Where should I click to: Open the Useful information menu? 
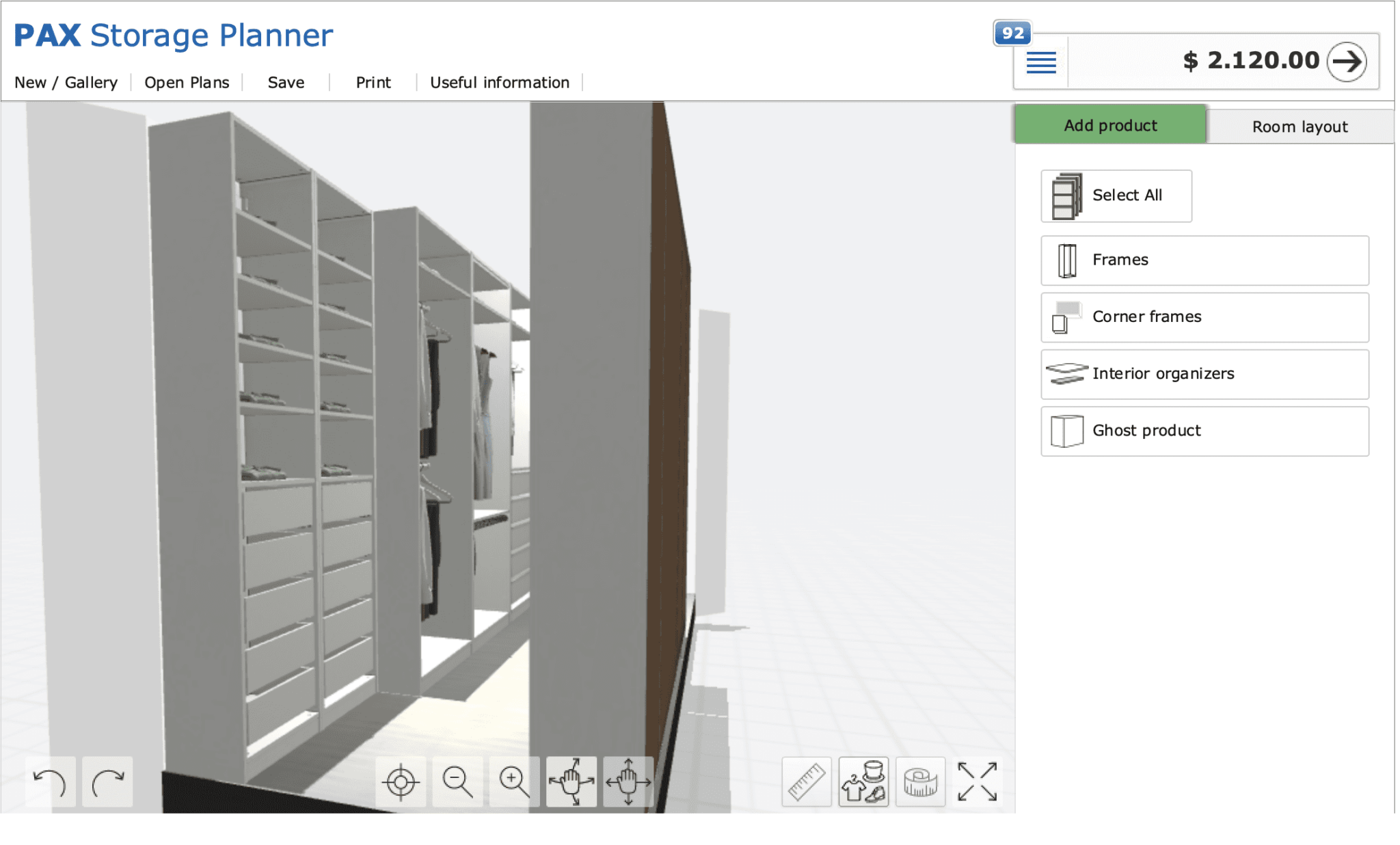pos(500,82)
